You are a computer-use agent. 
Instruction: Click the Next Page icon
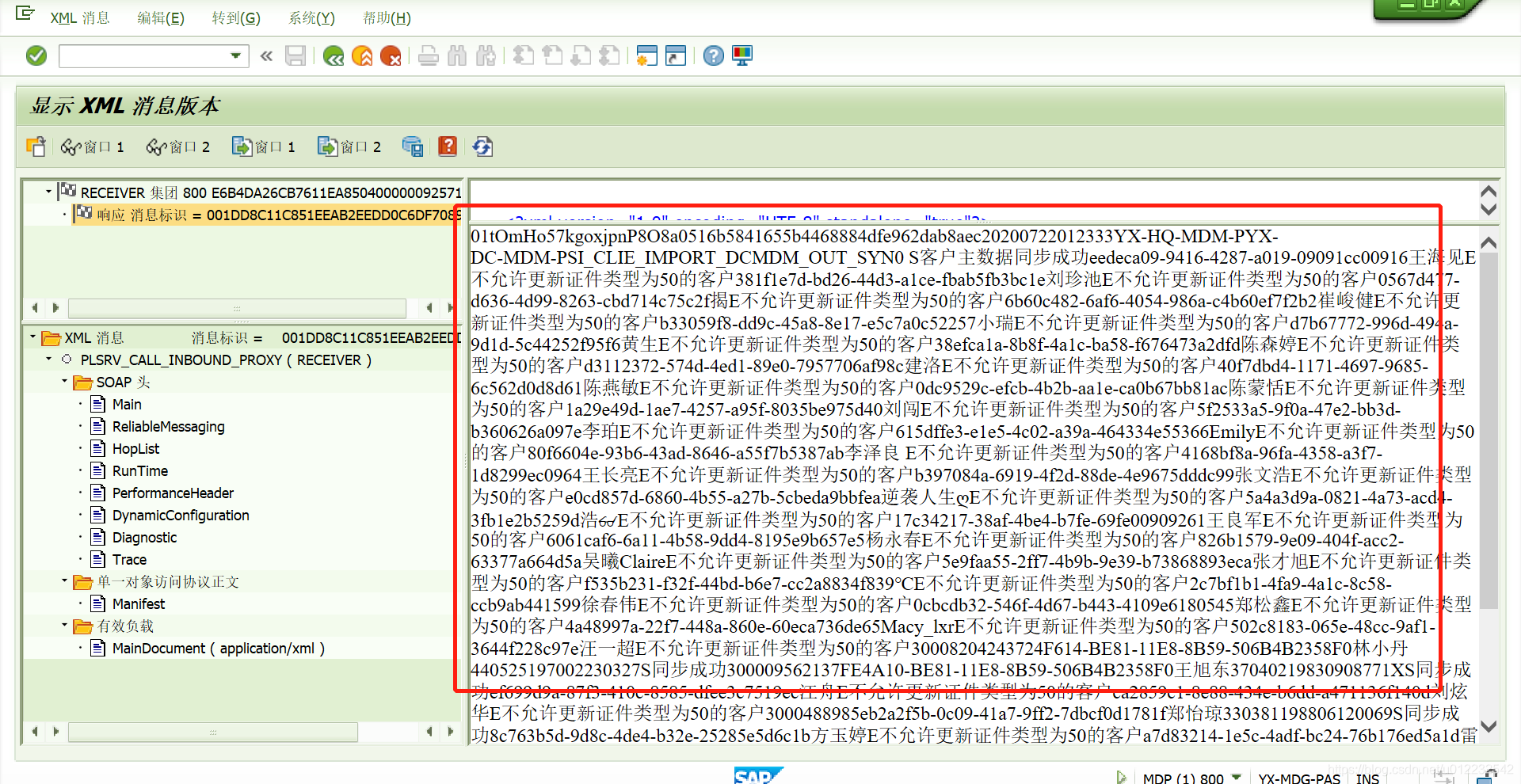tap(581, 55)
